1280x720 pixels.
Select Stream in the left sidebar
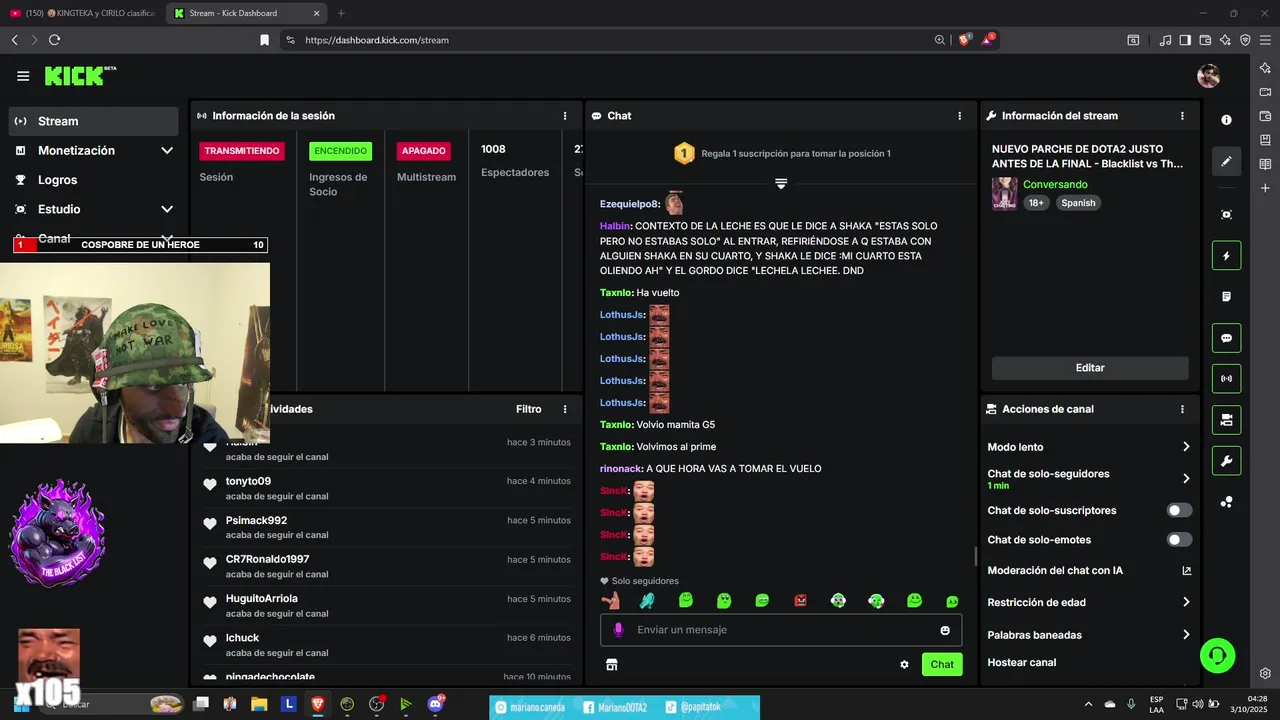click(x=94, y=121)
